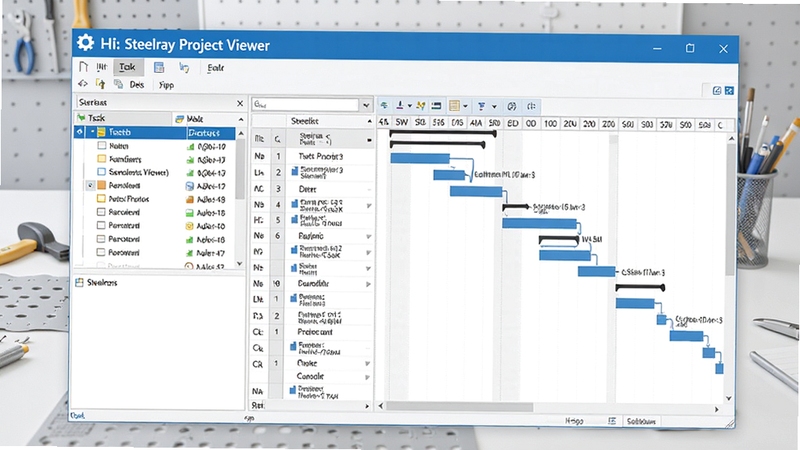
Task: Tick the box on the Adee-18 row
Action: pos(101,212)
